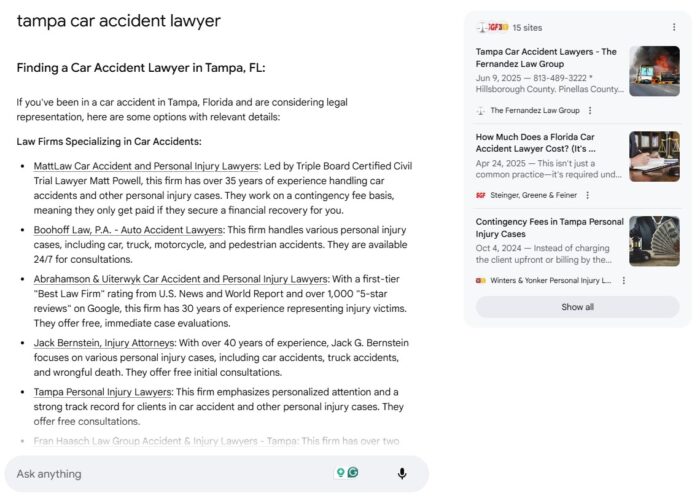Open the options menu next to Steinger, Greene & Feiner
Image resolution: width=700 pixels, height=504 pixels.
click(x=587, y=195)
